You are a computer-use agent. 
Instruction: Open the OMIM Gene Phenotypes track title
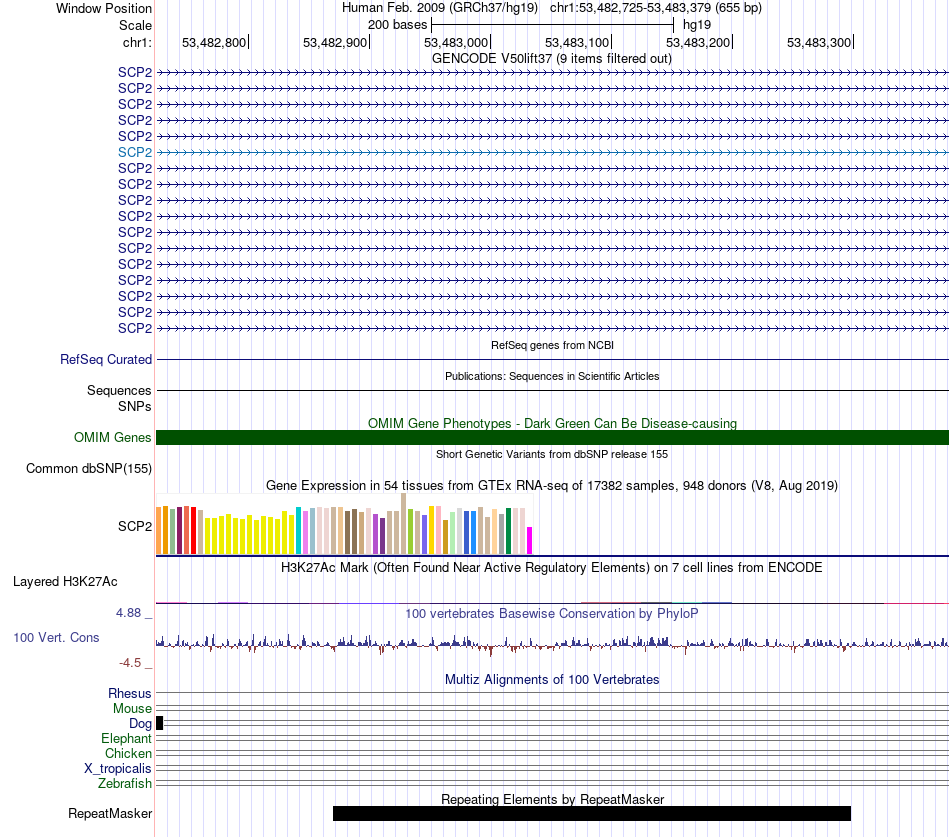[x=552, y=423]
